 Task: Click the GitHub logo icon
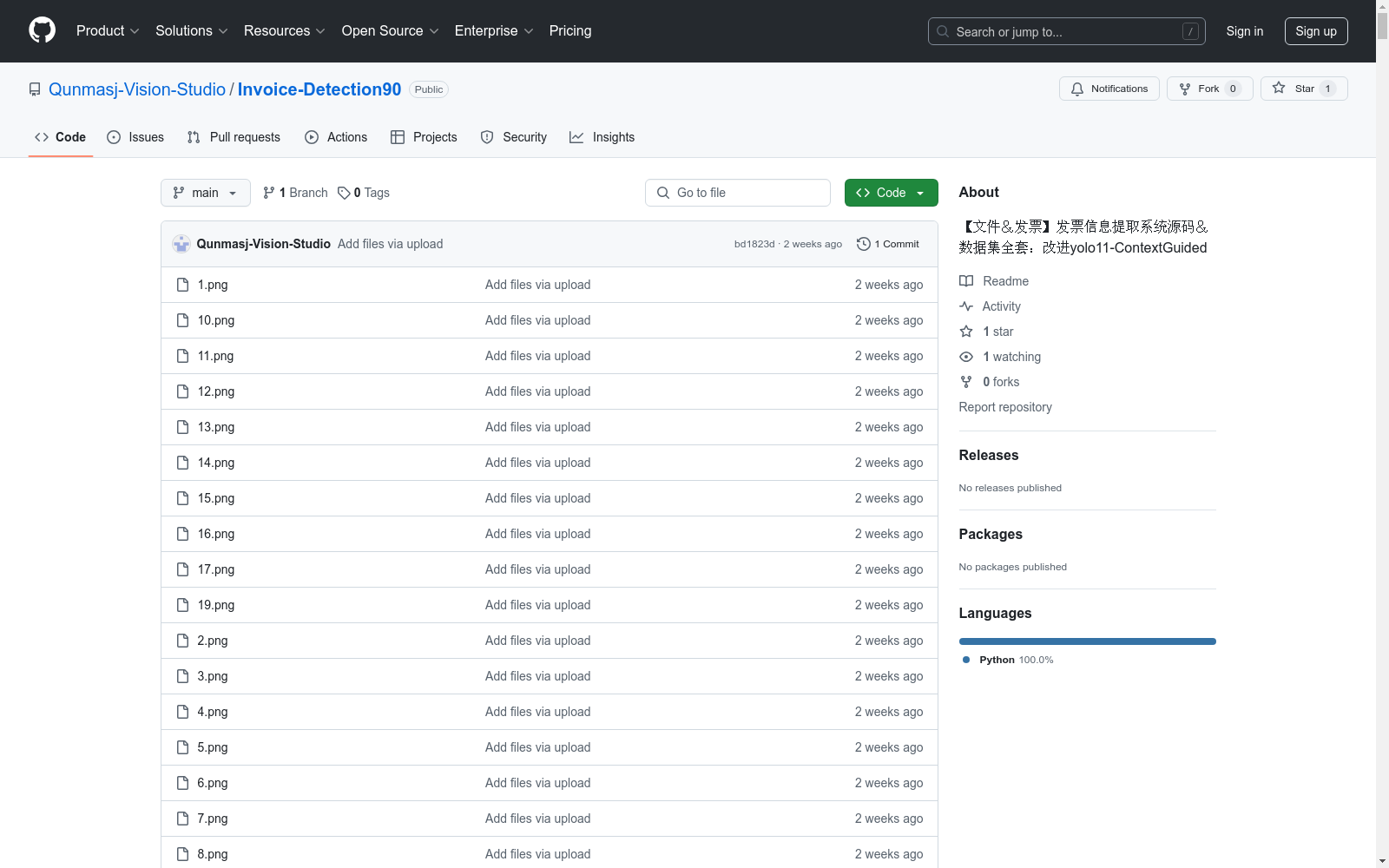pos(42,30)
